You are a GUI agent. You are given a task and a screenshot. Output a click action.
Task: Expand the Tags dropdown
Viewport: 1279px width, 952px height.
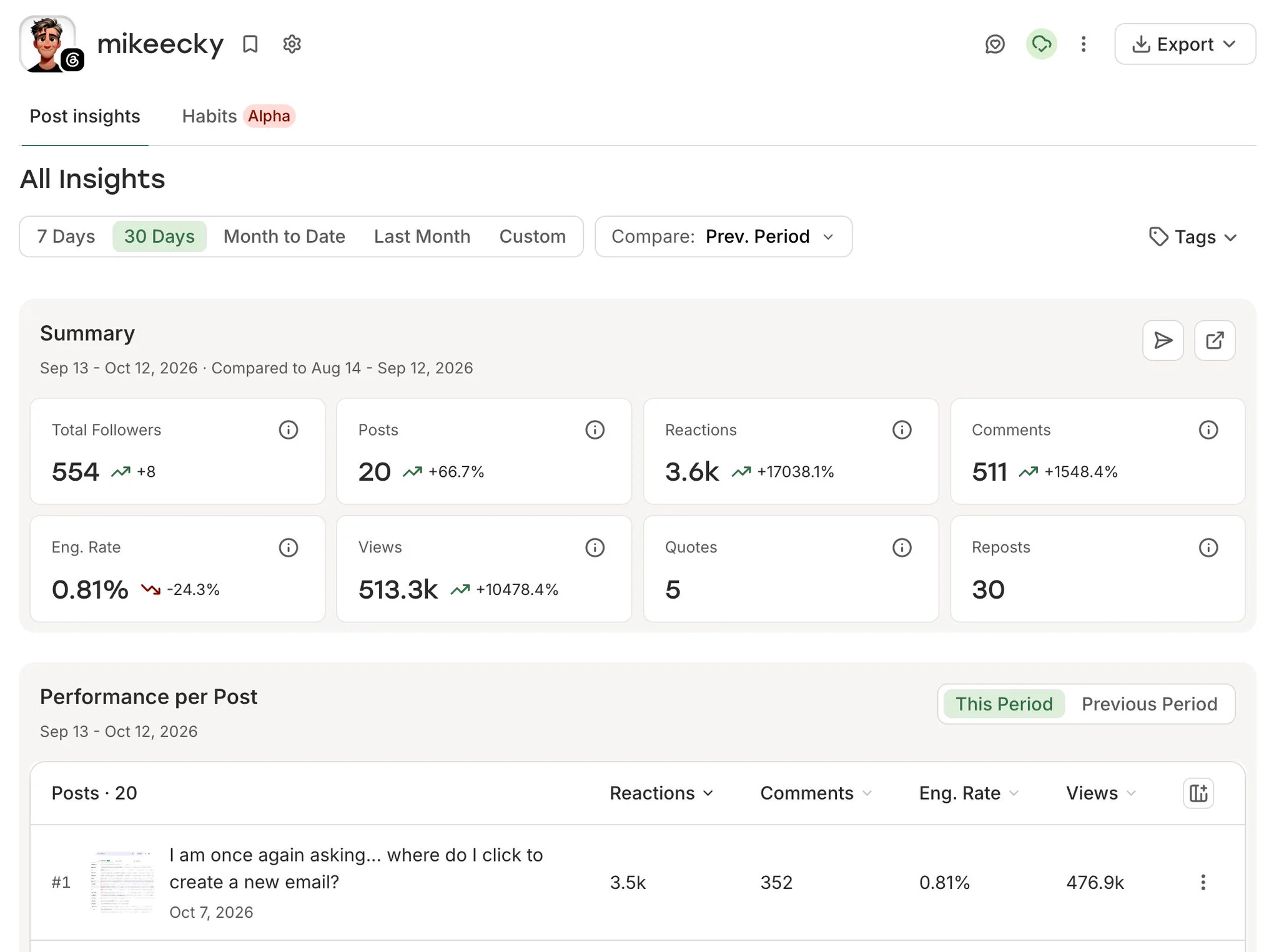[1193, 237]
